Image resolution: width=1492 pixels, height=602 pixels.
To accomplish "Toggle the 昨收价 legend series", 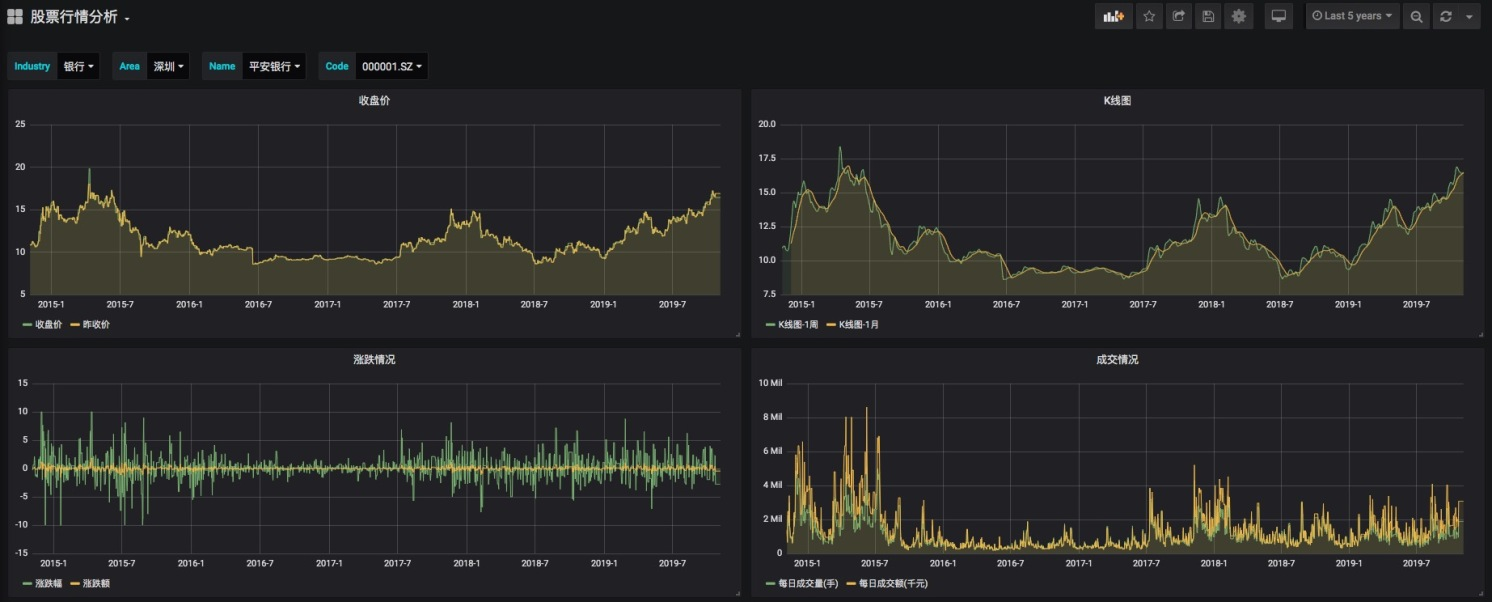I will pos(96,325).
